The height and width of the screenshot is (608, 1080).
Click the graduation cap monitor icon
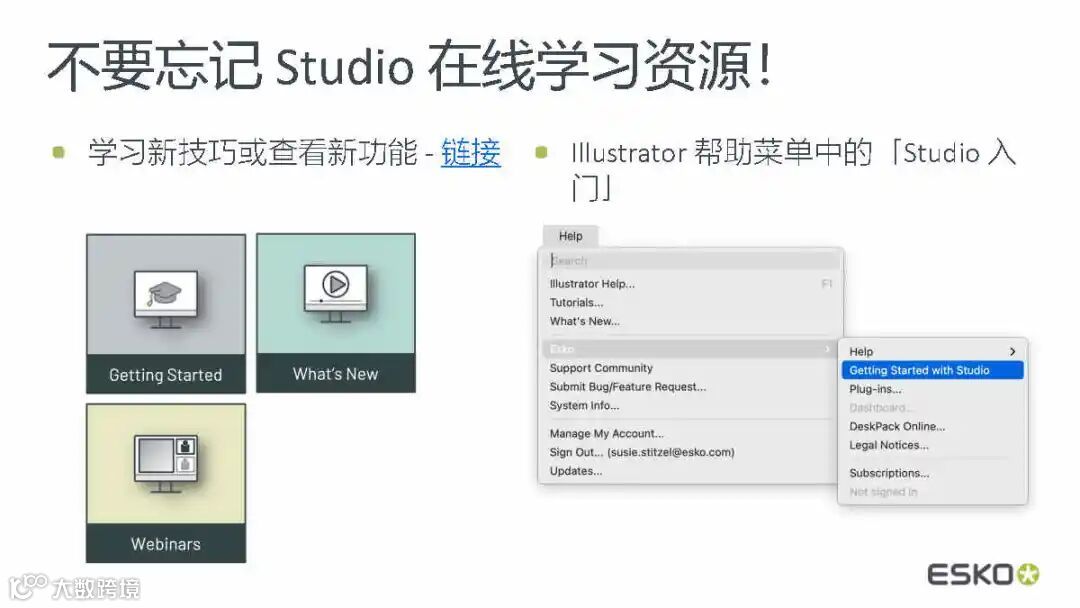[166, 299]
